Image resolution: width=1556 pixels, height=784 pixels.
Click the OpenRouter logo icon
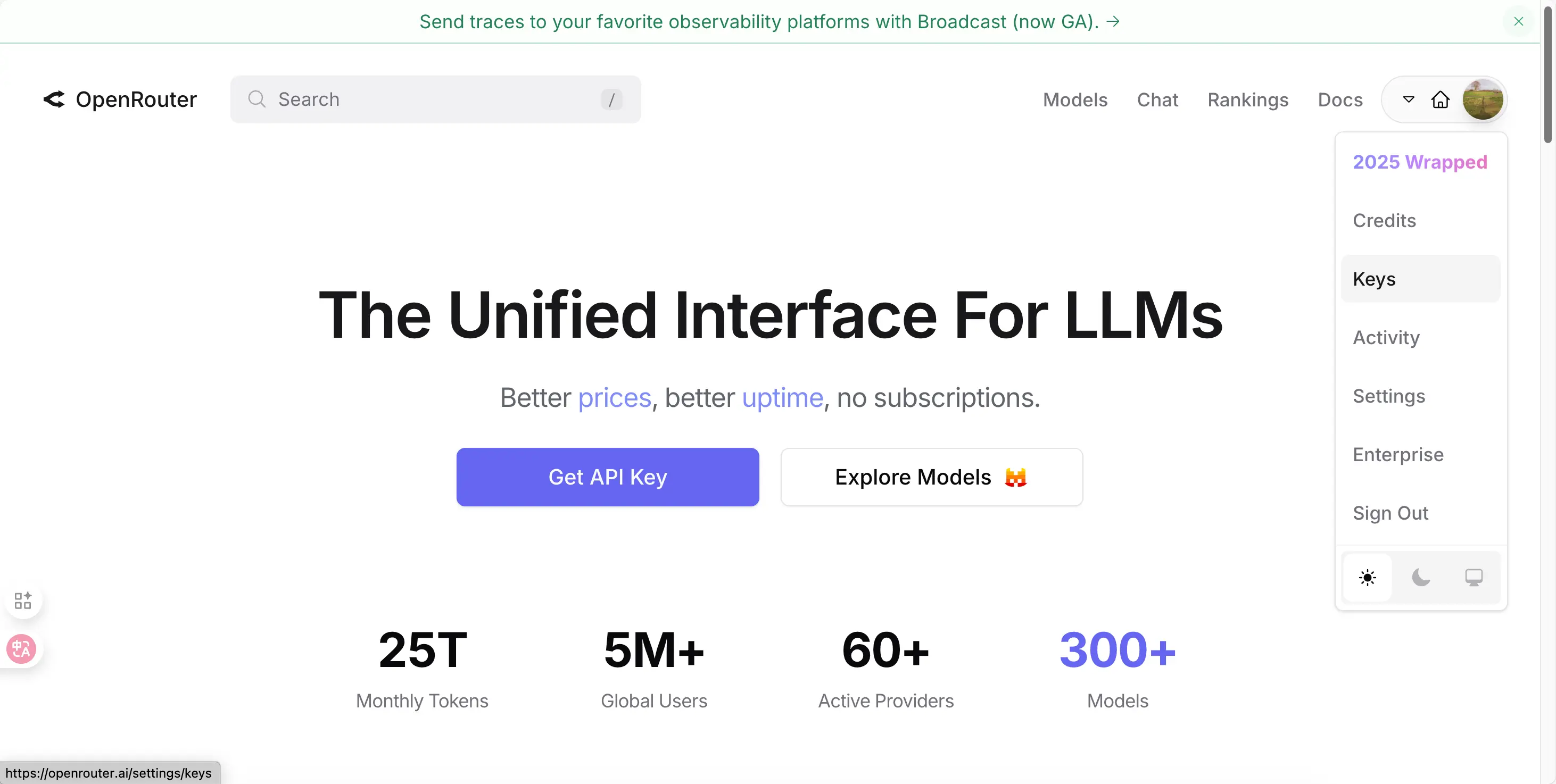tap(54, 99)
